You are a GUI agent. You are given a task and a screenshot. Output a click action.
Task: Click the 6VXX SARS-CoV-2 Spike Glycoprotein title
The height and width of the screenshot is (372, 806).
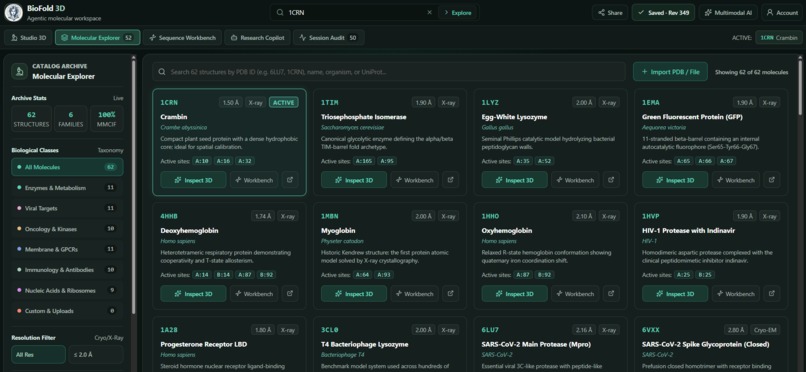click(x=705, y=344)
